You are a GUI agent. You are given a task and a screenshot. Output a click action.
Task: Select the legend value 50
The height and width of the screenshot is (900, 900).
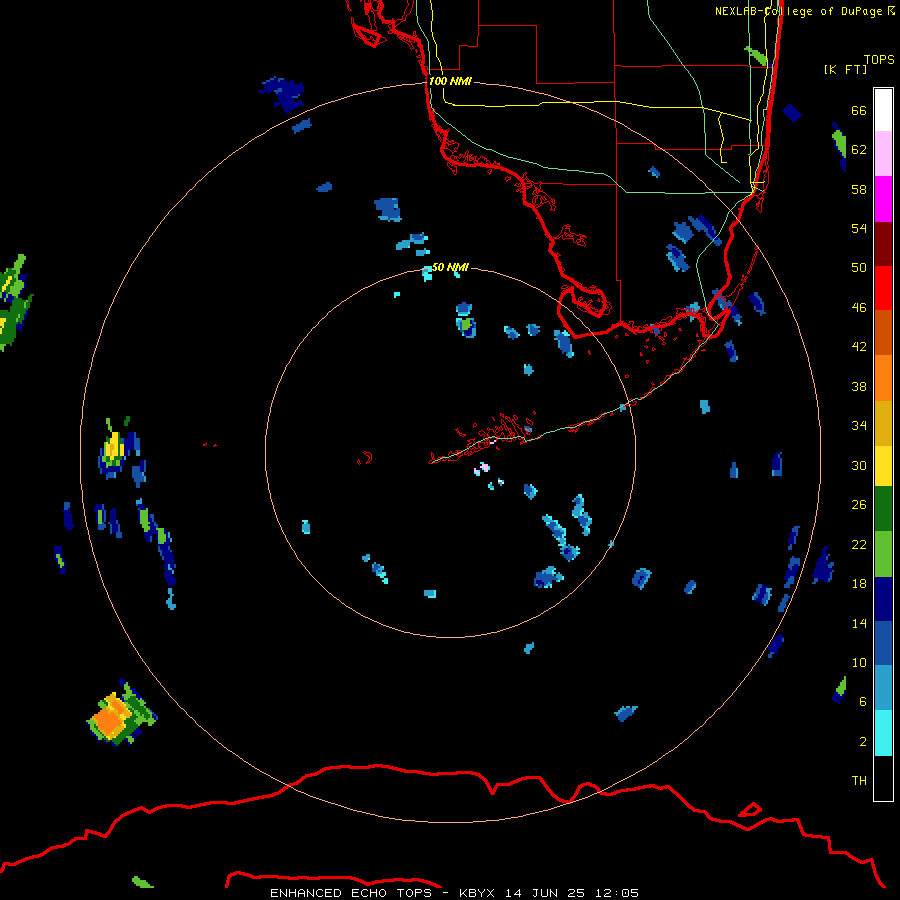coord(859,268)
